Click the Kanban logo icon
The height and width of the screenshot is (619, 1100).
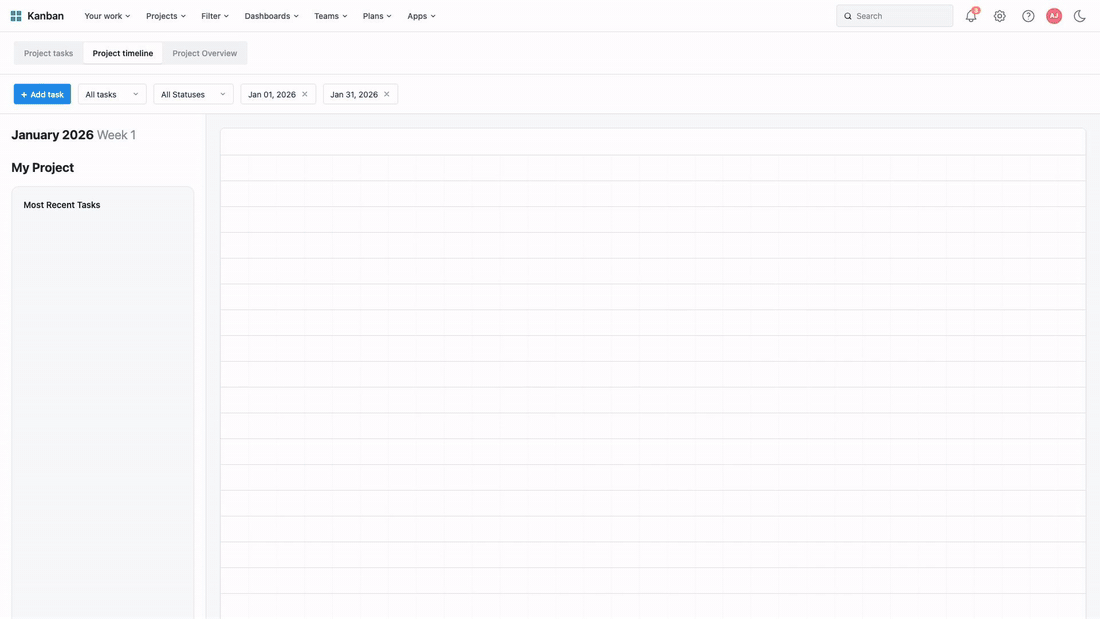(15, 15)
